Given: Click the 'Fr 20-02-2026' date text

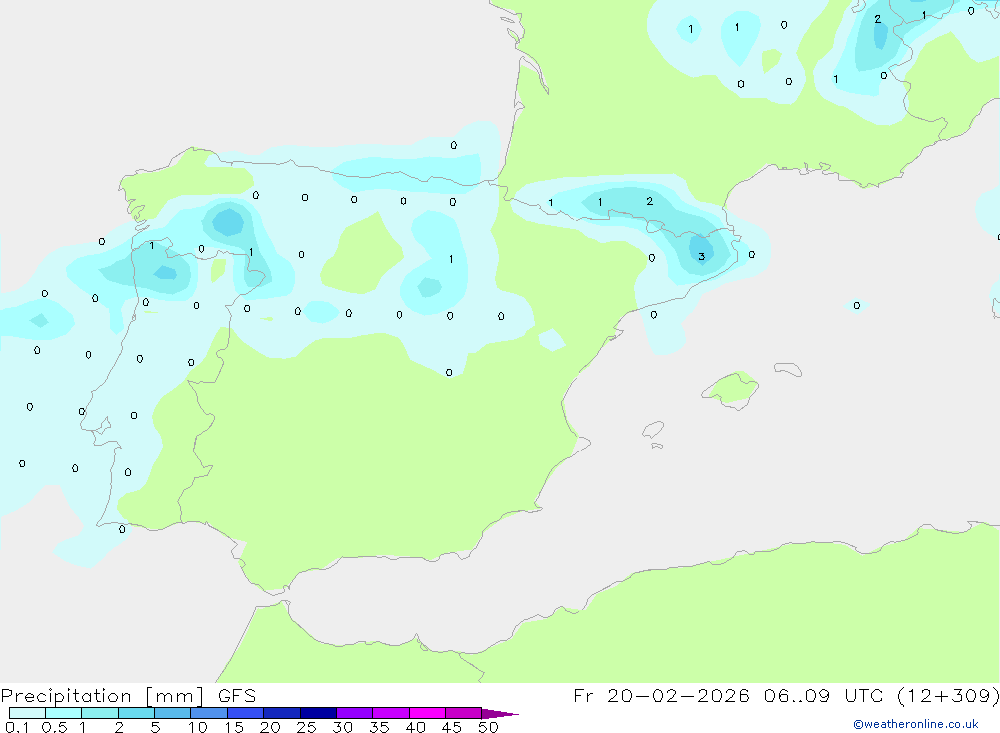Looking at the screenshot, I should pyautogui.click(x=661, y=696).
